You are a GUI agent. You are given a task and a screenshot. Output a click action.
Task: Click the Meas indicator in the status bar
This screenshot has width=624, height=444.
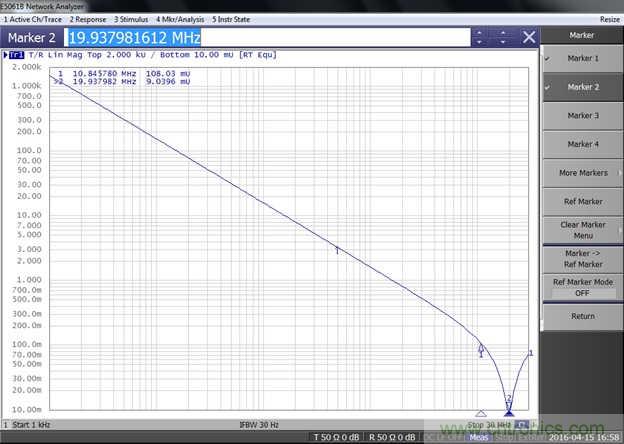click(x=479, y=437)
